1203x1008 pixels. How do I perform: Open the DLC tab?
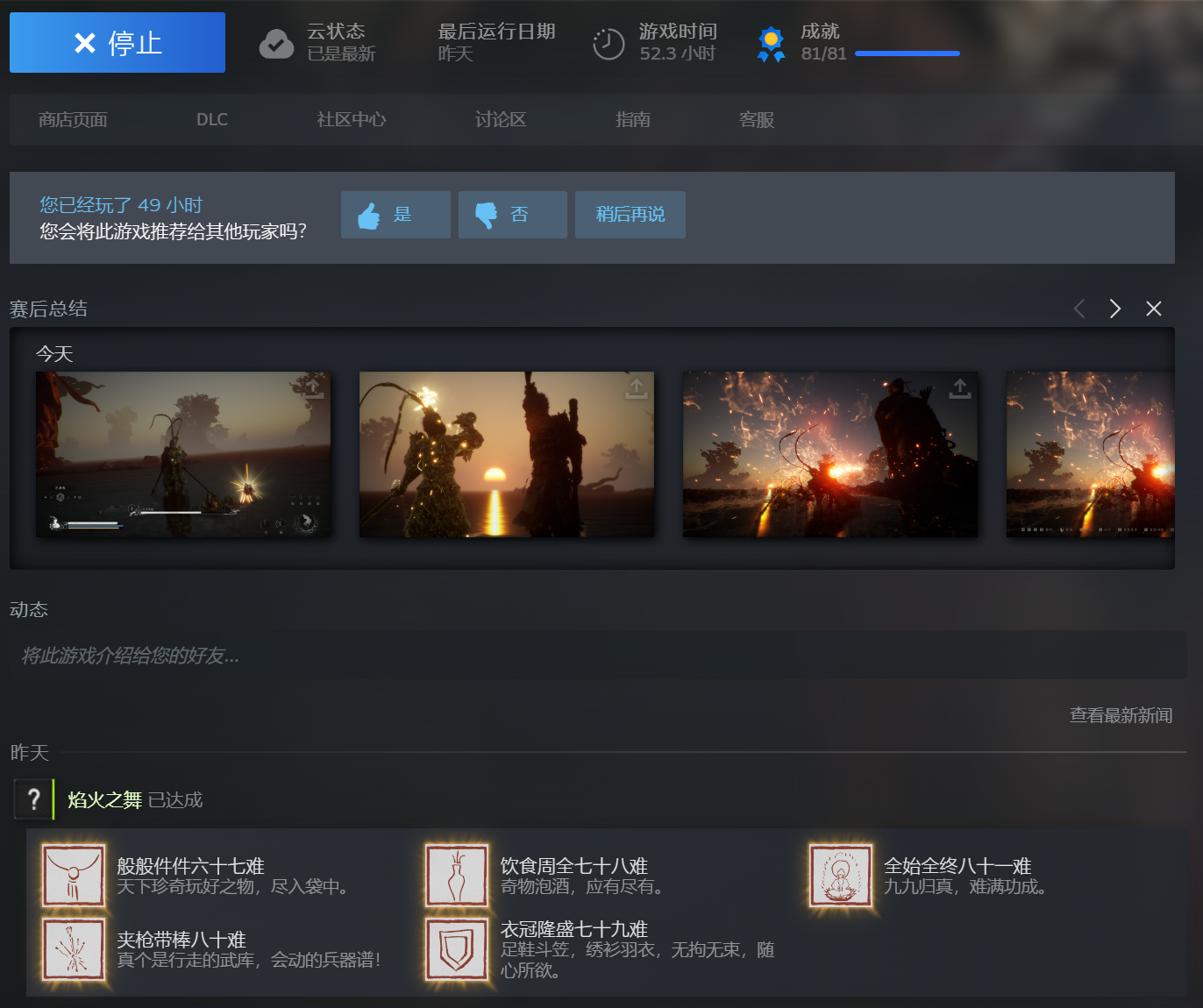click(x=212, y=119)
